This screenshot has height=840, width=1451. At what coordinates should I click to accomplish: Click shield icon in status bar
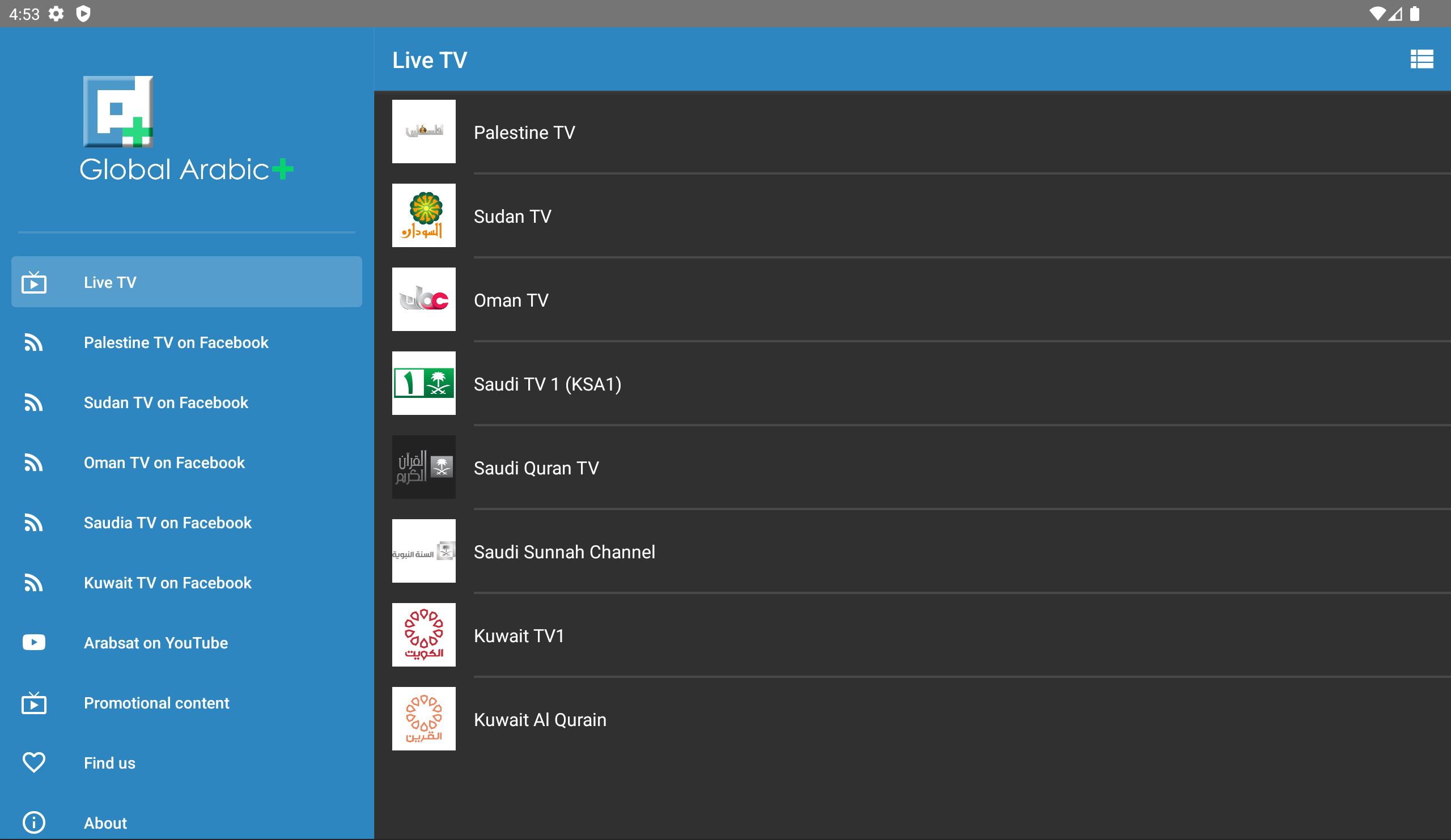83,13
